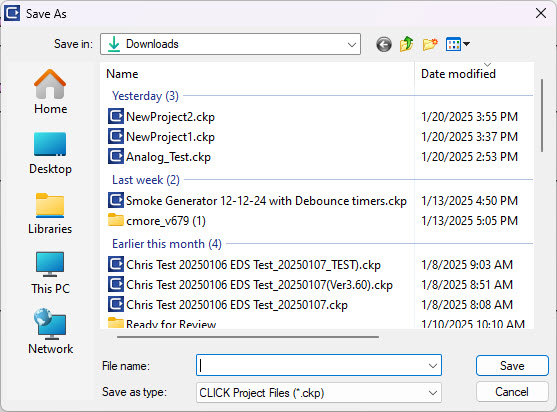The image size is (557, 412).
Task: Click the Cancel button
Action: click(x=512, y=392)
